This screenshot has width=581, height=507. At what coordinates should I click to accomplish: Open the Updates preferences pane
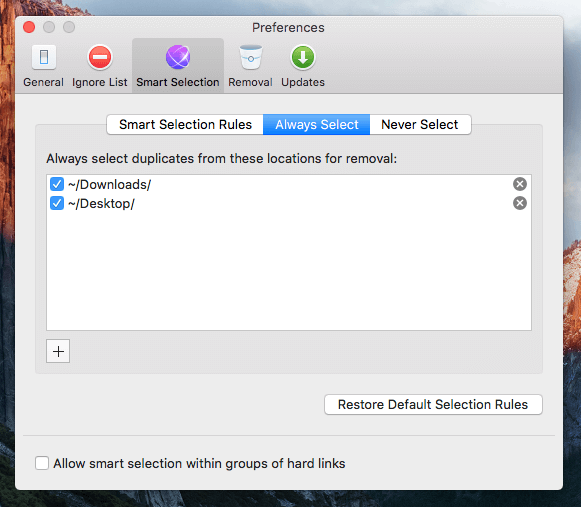point(303,66)
